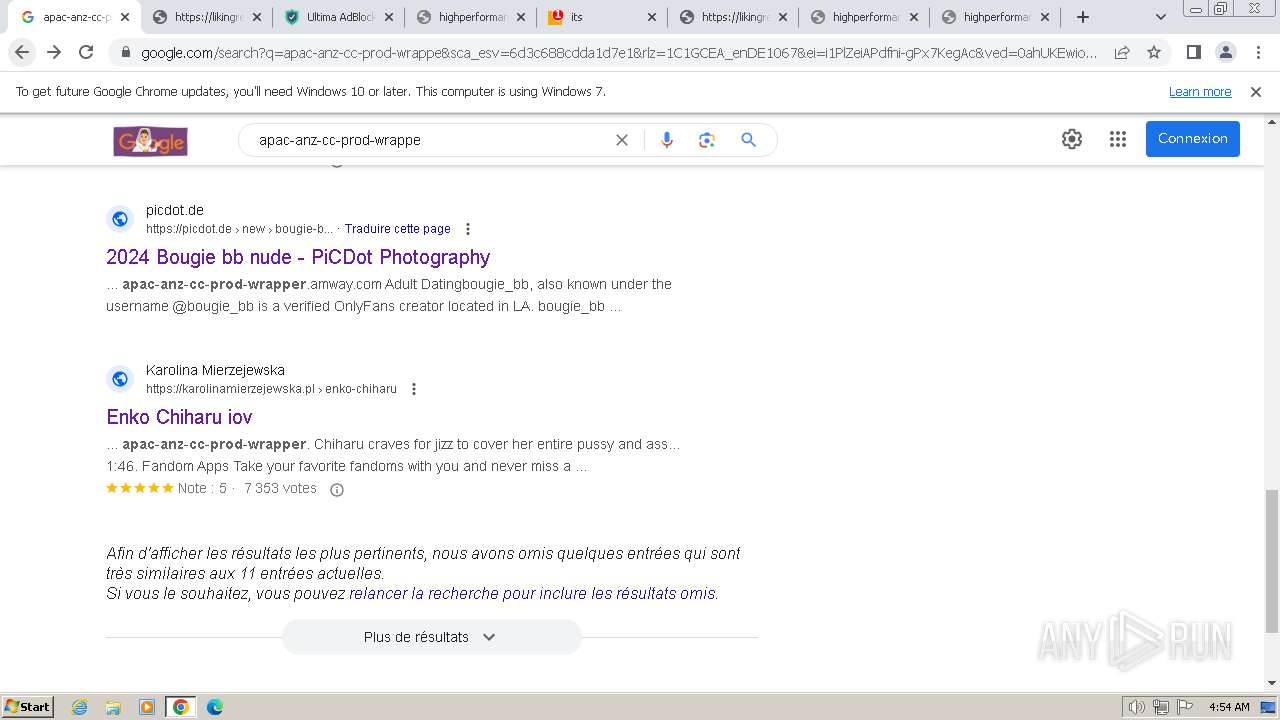
Task: Reload the current Google search page
Action: (x=86, y=52)
